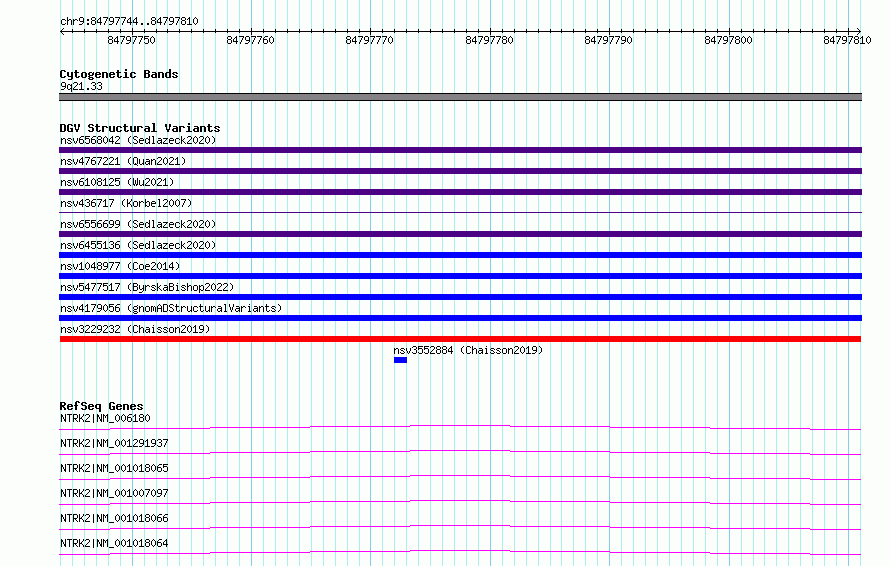Click ruler position 84797790
The width and height of the screenshot is (890, 566).
pyautogui.click(x=608, y=40)
